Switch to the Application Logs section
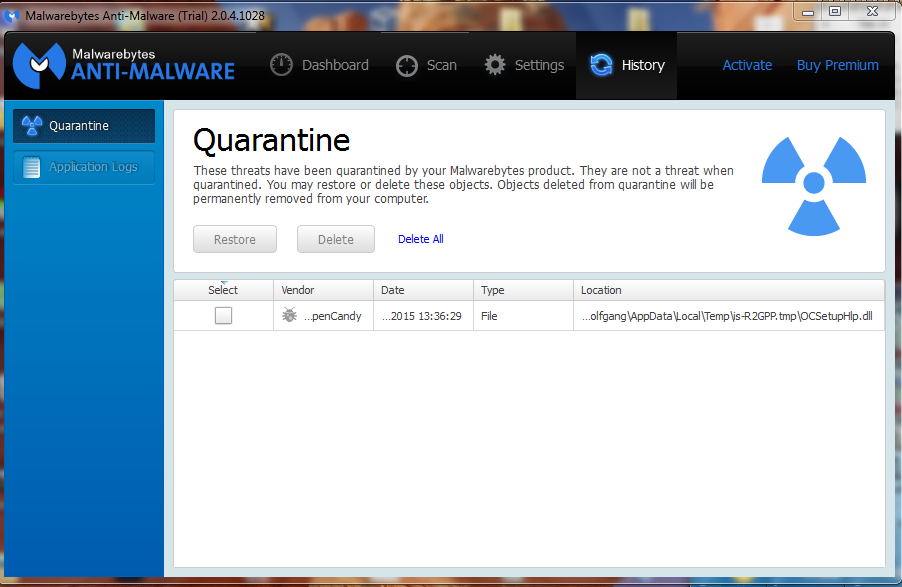The image size is (902, 587). (84, 167)
